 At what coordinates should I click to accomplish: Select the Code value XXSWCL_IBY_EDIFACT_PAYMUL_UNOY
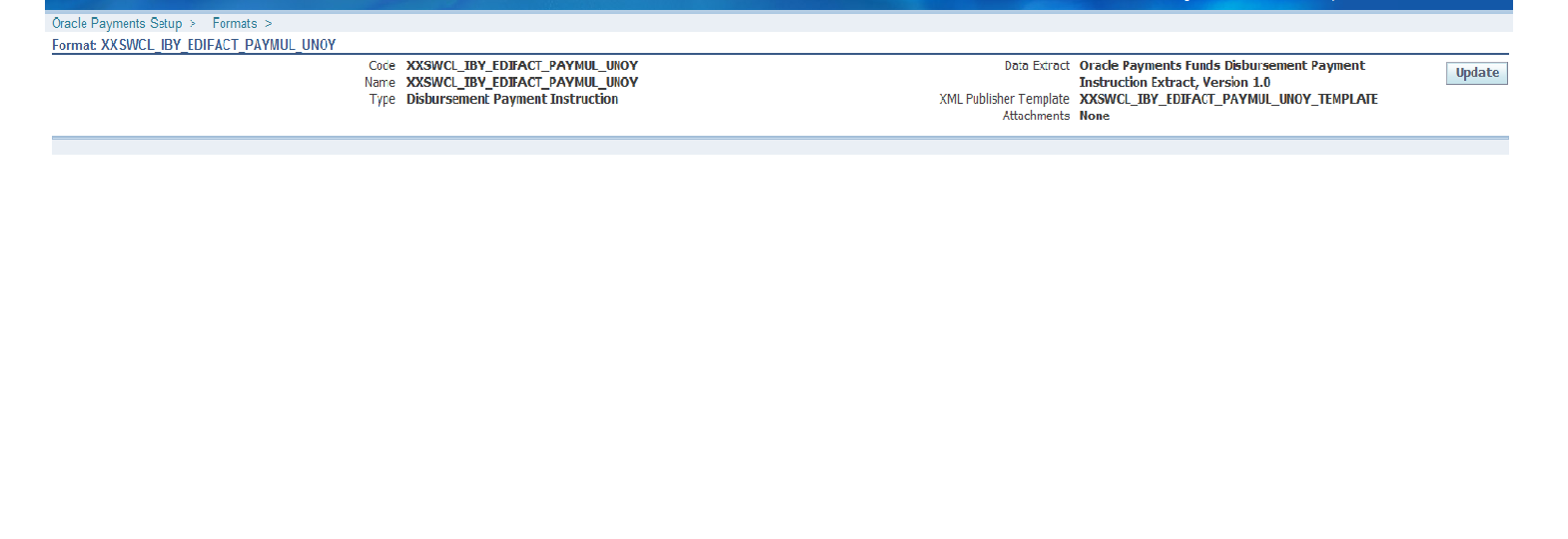pos(522,66)
